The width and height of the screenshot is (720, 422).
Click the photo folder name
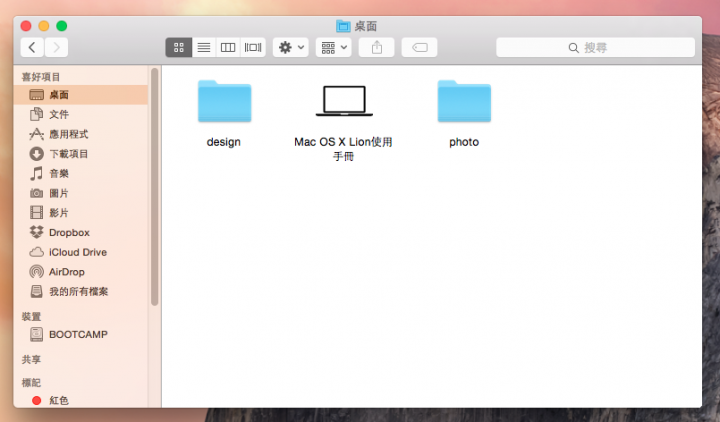[x=464, y=142]
